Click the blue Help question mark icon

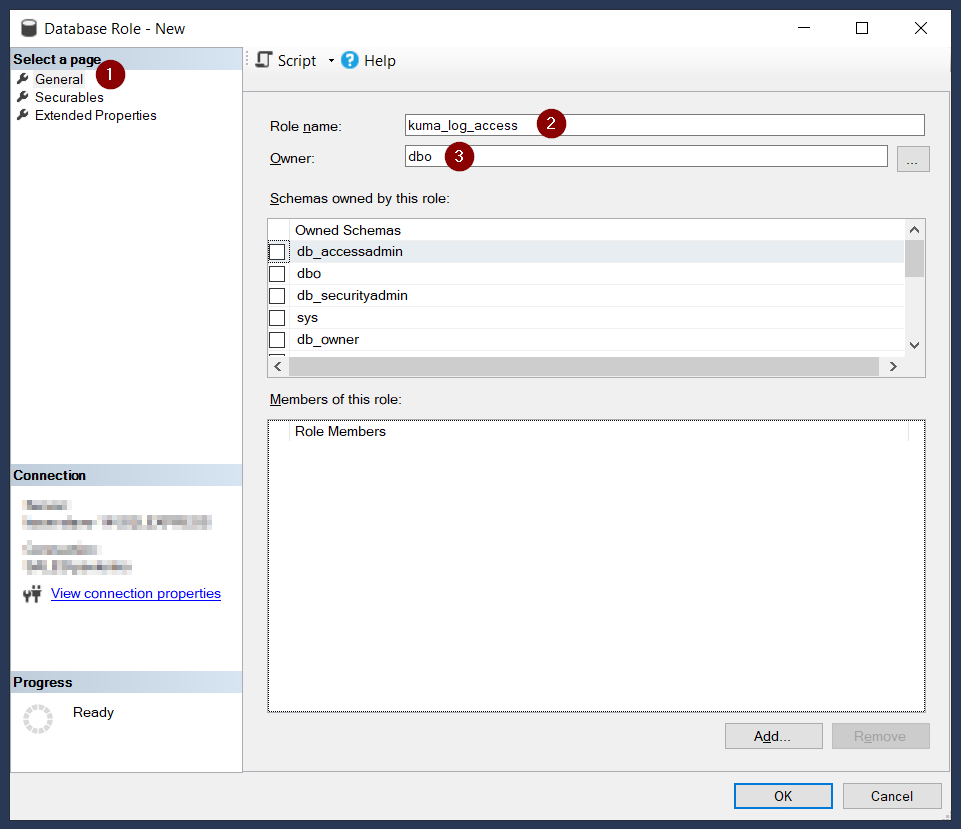pos(350,60)
